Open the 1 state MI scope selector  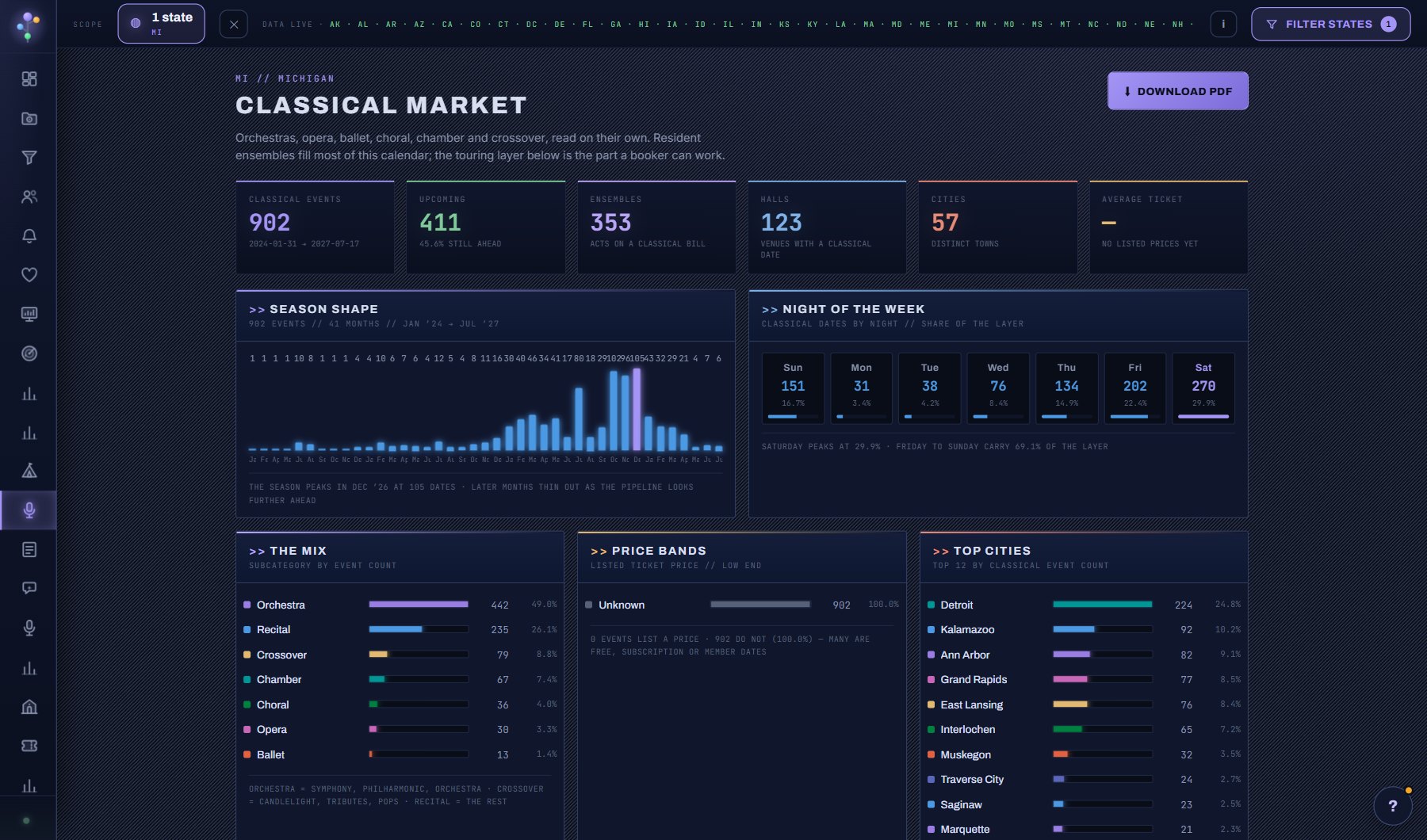(x=162, y=24)
